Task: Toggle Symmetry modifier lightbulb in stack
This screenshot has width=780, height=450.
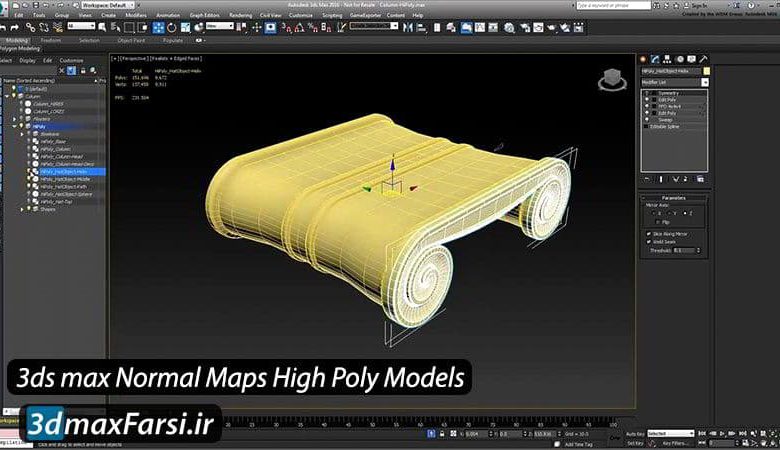Action: tap(647, 93)
